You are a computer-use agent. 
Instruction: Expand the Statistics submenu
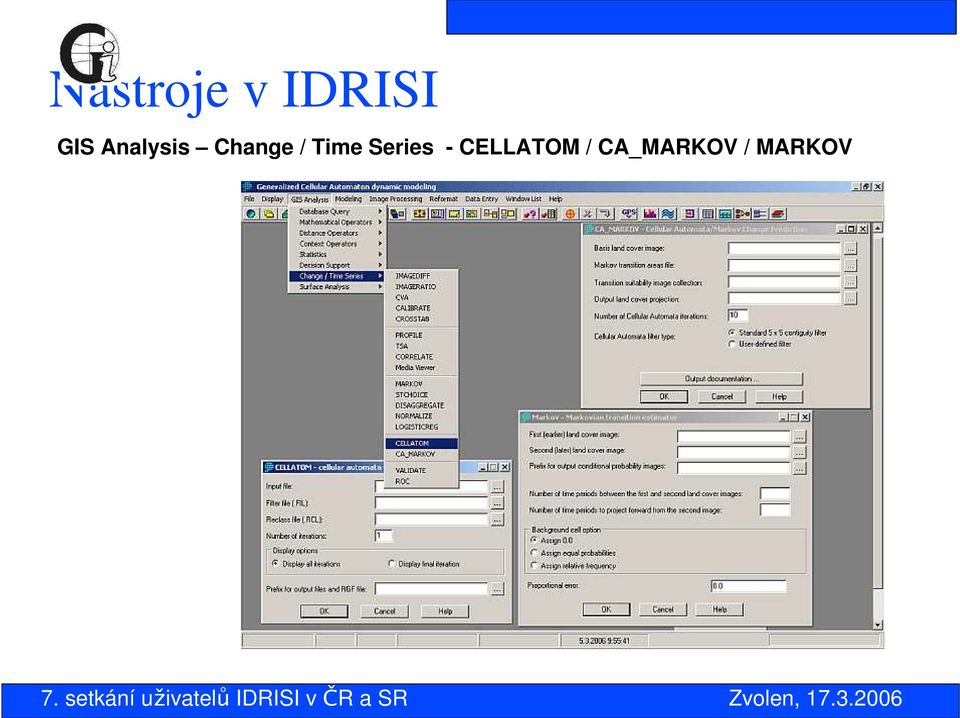337,255
